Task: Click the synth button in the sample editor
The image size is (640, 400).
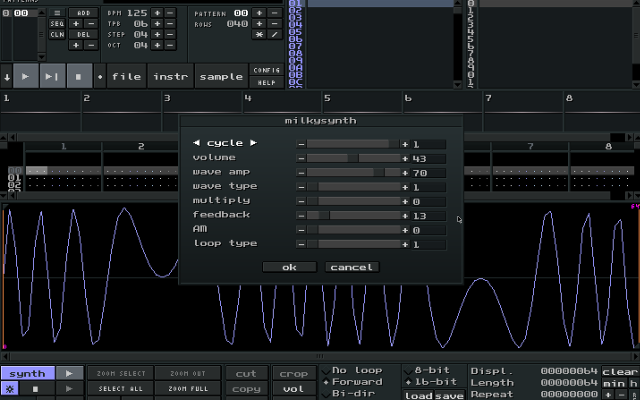Action: (27, 373)
